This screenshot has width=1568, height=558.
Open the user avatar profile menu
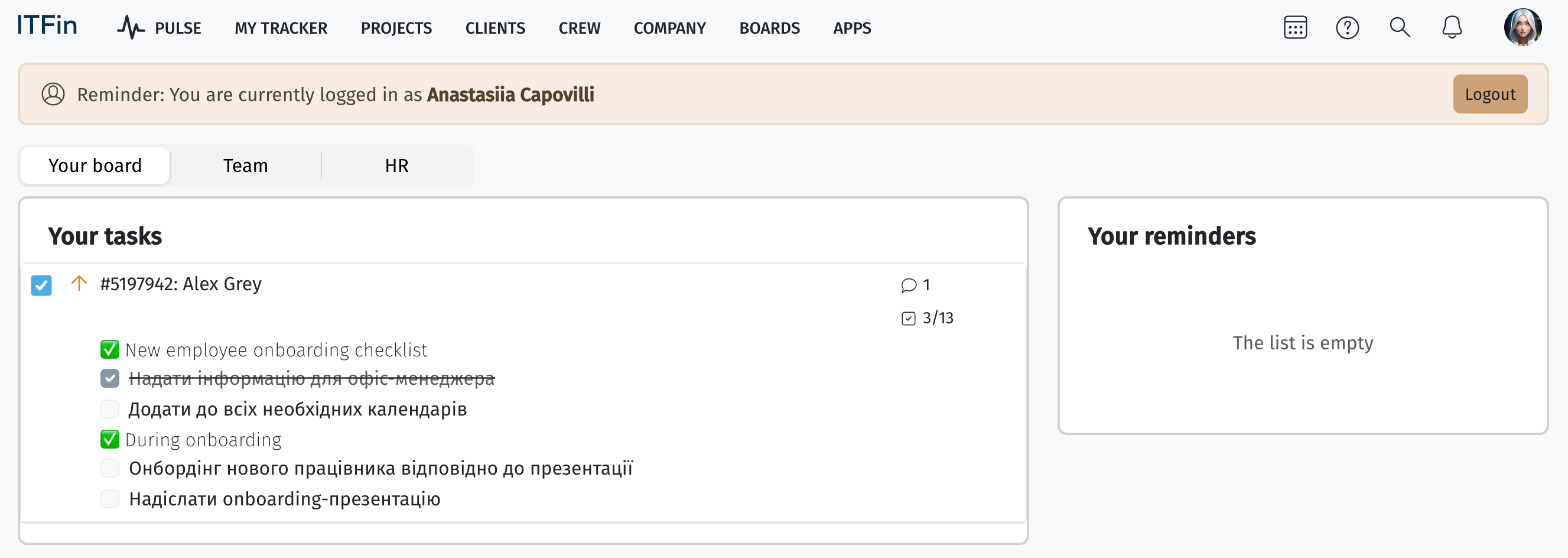(x=1522, y=28)
